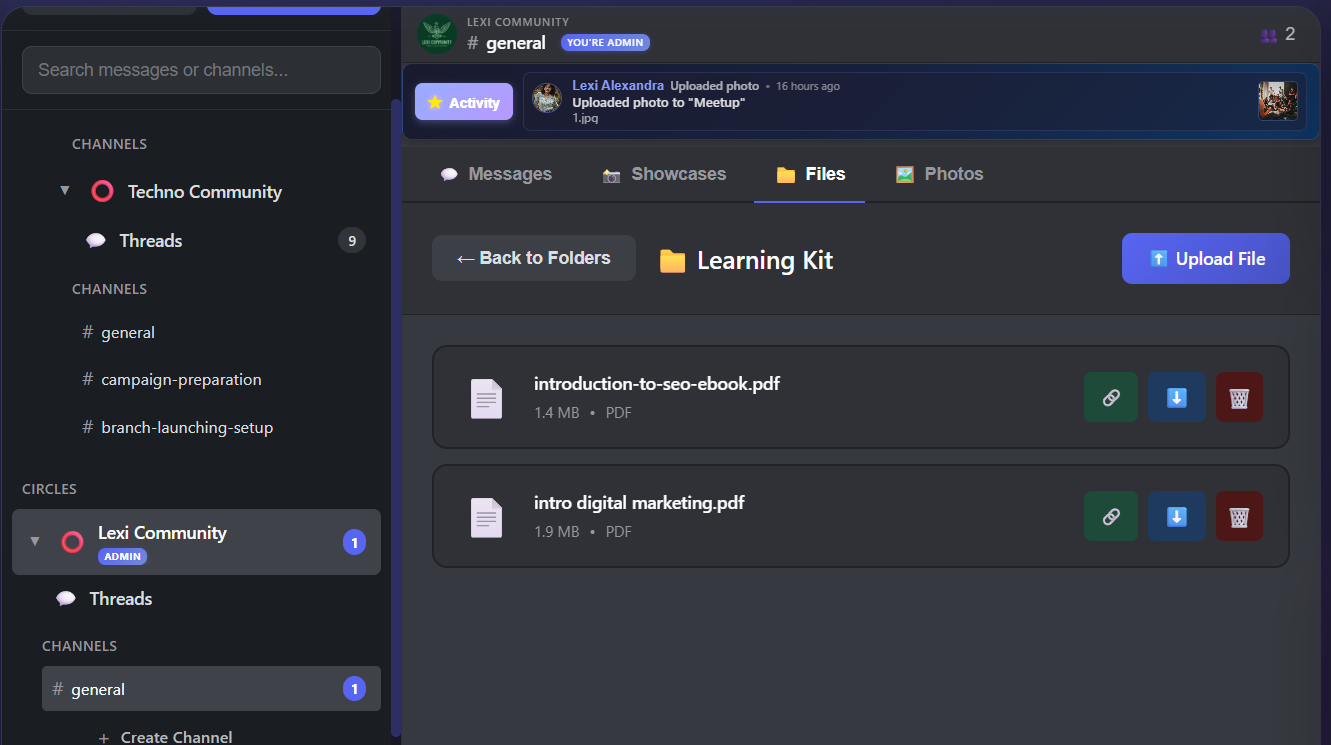This screenshot has width=1331, height=745.
Task: Open the Messages tab
Action: 496,173
